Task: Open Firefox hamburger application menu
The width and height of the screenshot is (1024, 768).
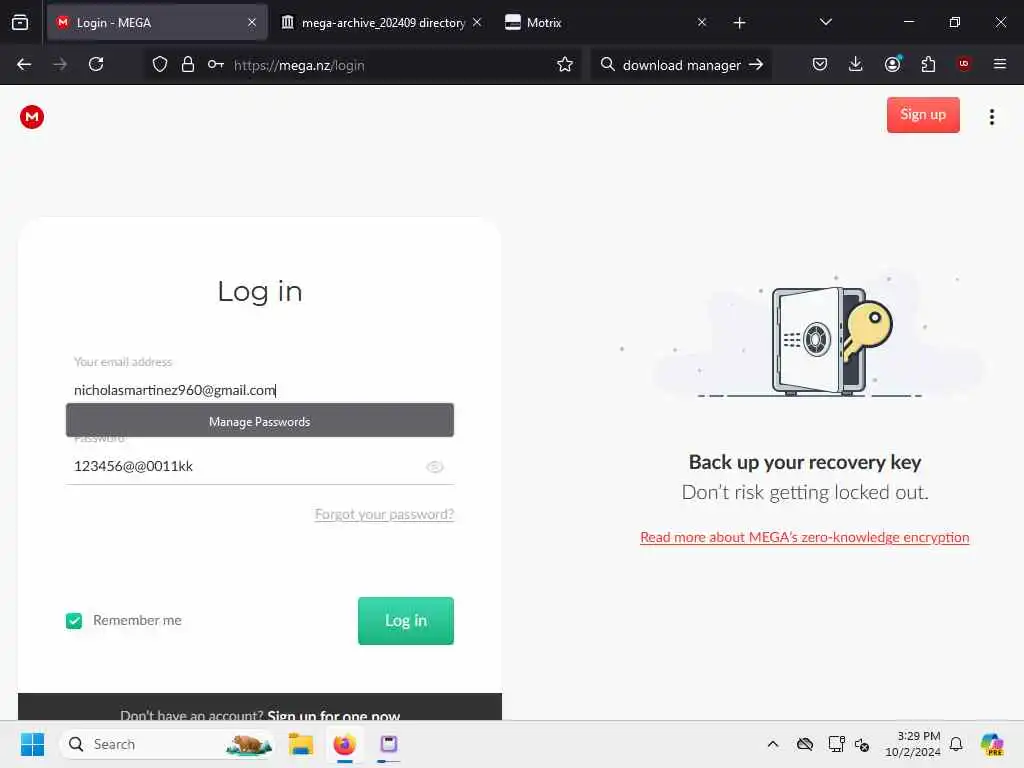Action: tap(999, 64)
